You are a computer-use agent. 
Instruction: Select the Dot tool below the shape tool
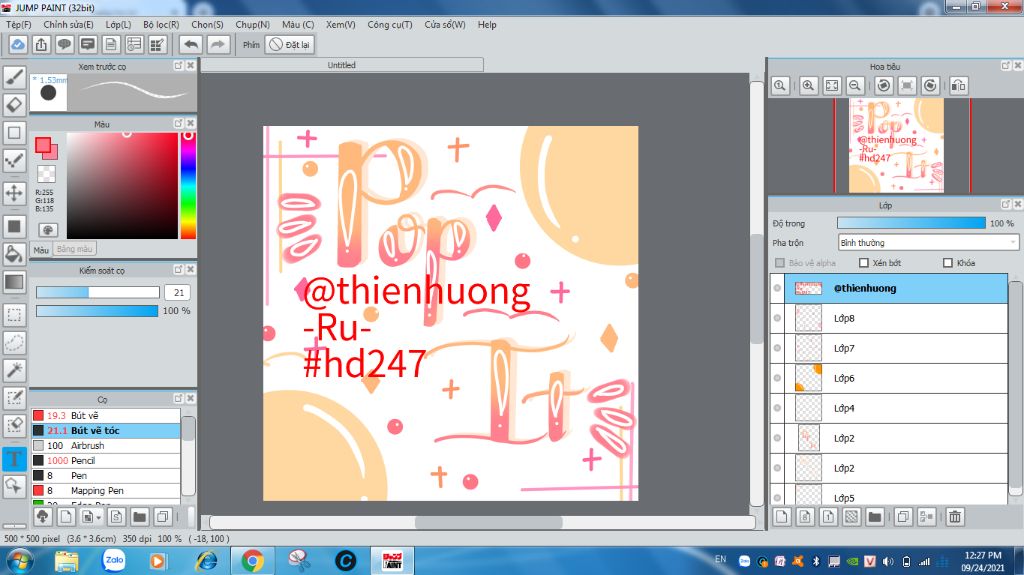point(14,160)
